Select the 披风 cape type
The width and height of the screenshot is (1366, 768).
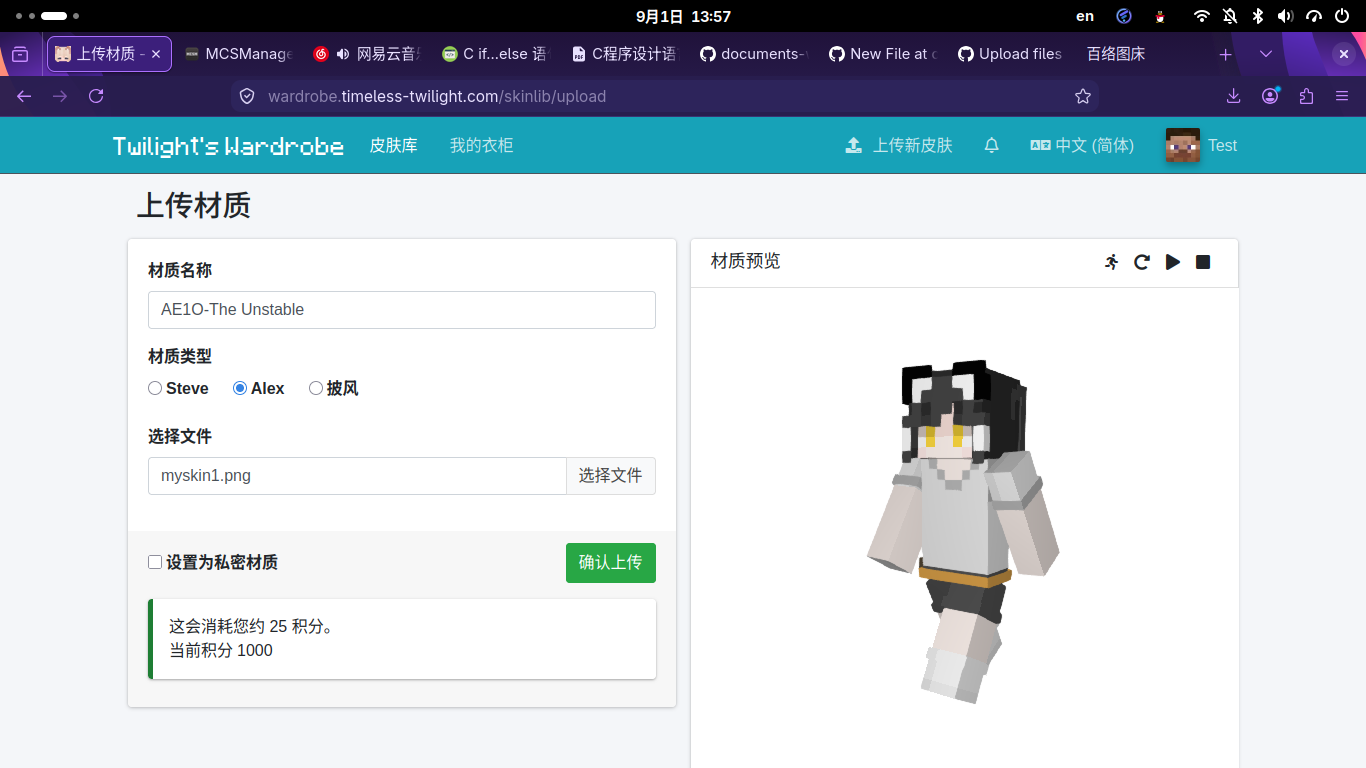click(316, 388)
